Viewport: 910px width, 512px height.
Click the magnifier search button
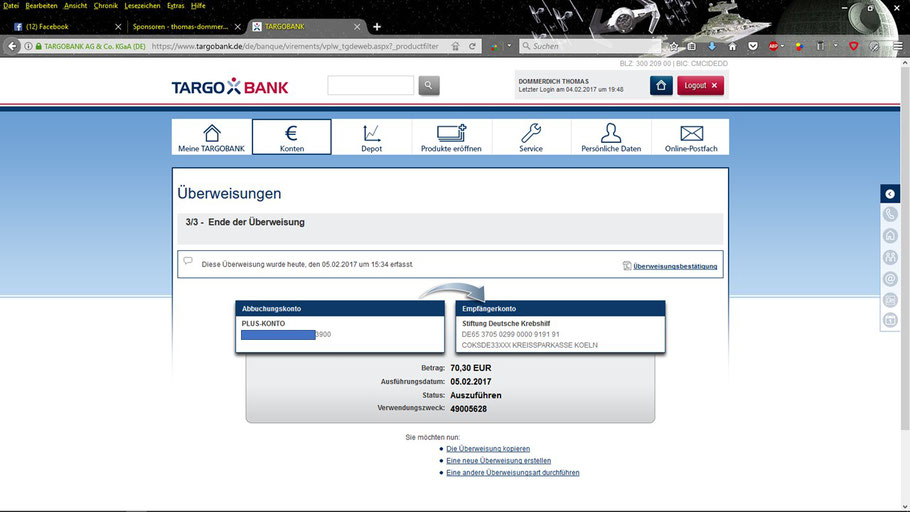point(429,85)
